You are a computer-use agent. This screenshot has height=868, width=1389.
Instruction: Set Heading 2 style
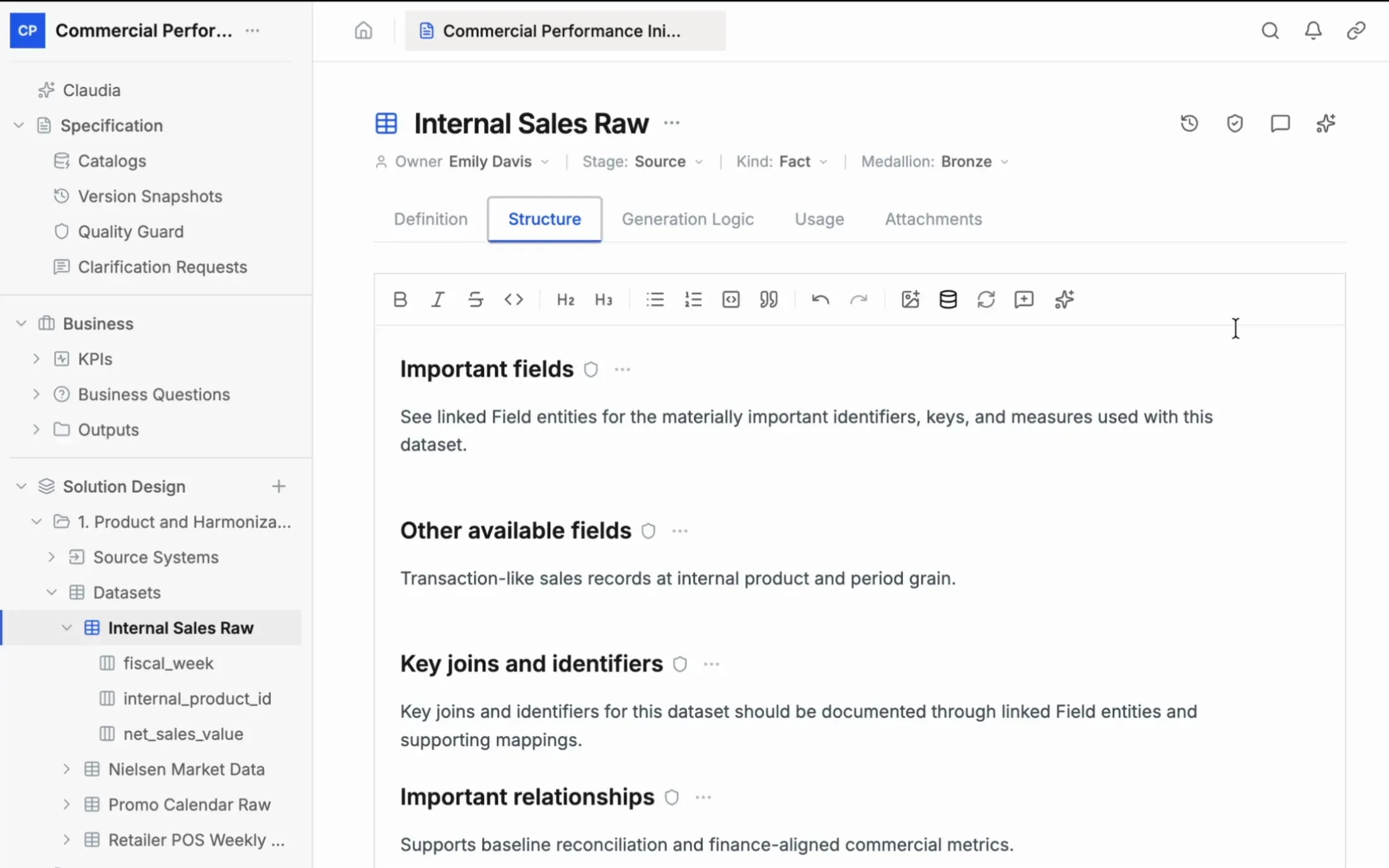click(565, 299)
